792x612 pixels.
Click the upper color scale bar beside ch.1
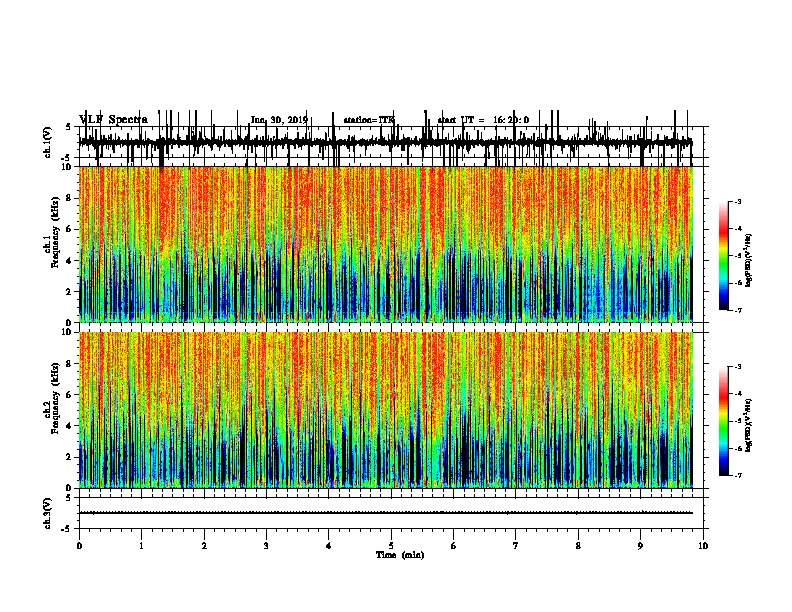tap(724, 256)
